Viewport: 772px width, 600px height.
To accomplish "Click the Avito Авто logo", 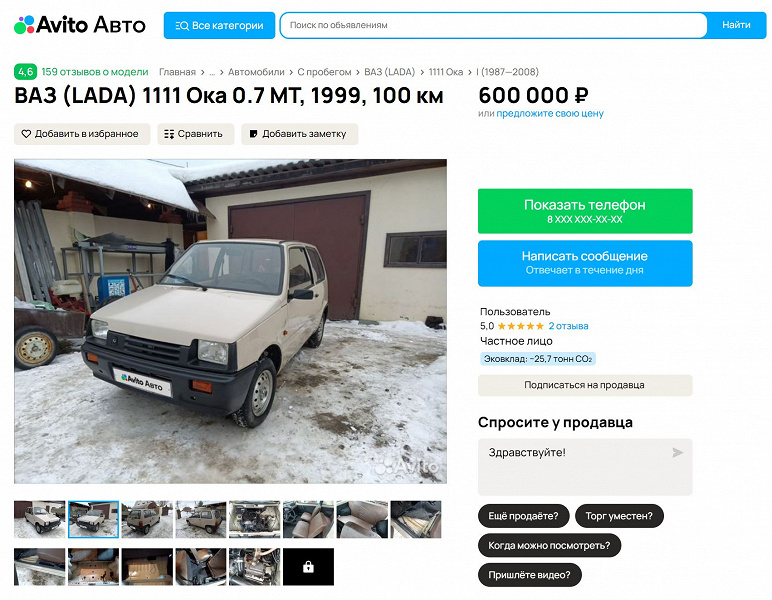I will click(80, 25).
